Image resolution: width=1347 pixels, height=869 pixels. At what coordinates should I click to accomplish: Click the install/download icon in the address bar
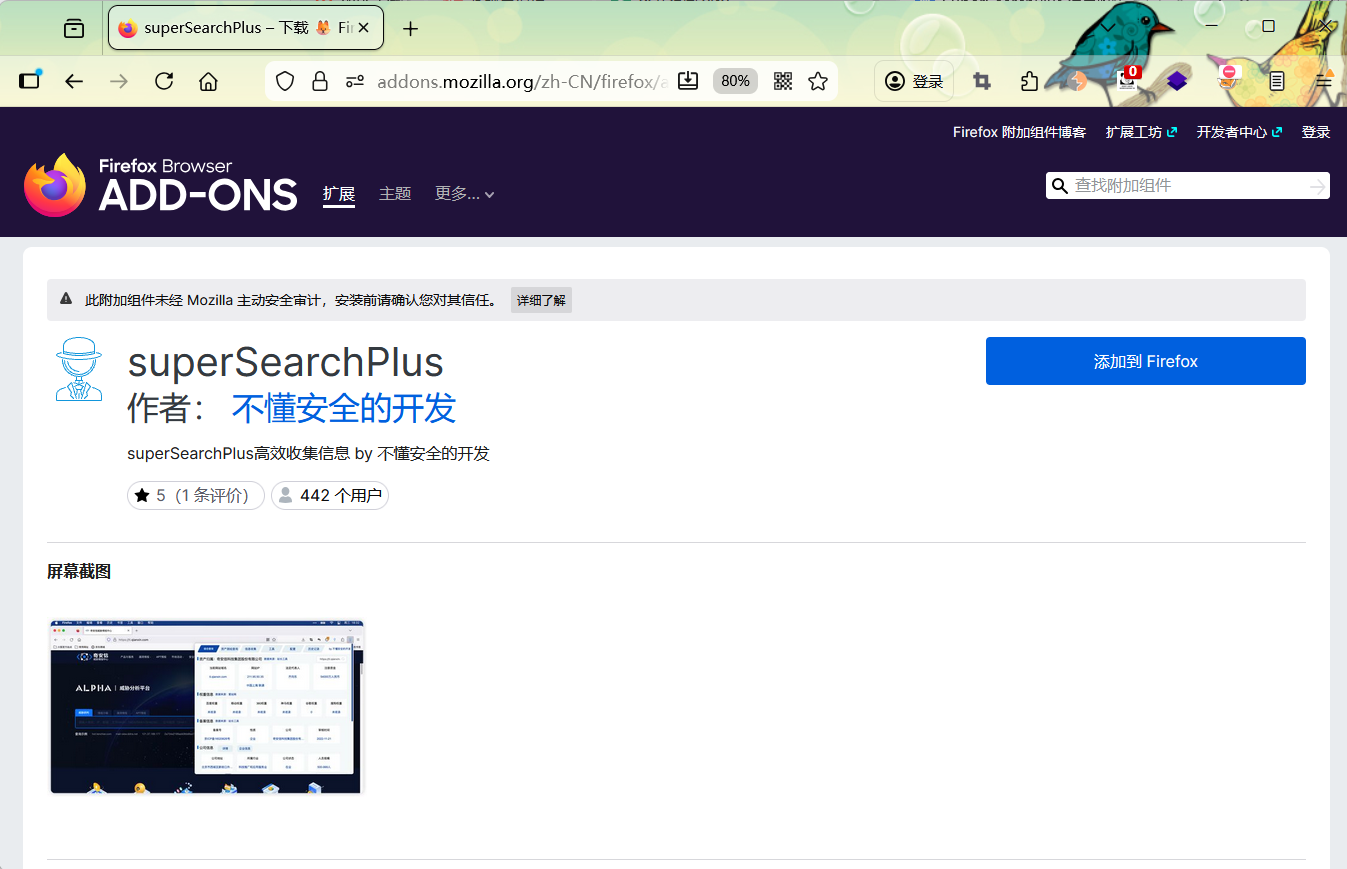tap(688, 81)
